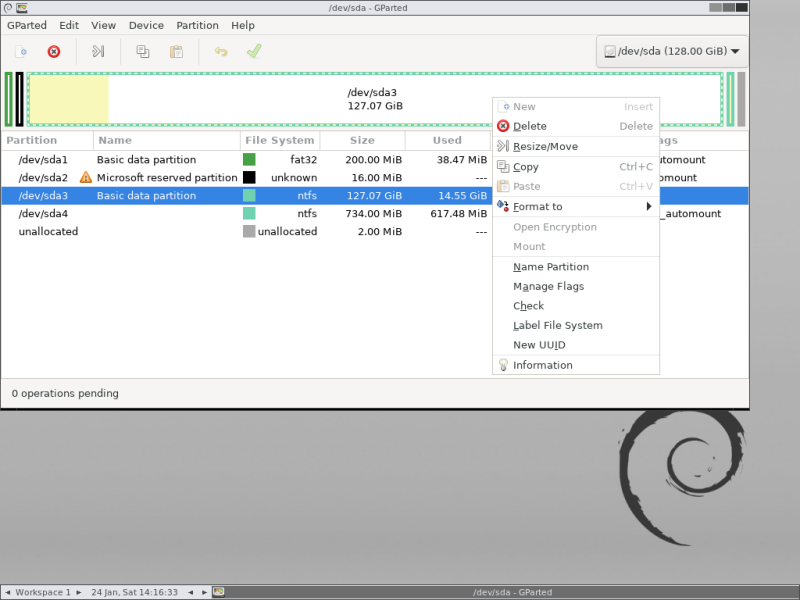800x600 pixels.
Task: Click the warning icon beside /dev/sda2
Action: (86, 178)
